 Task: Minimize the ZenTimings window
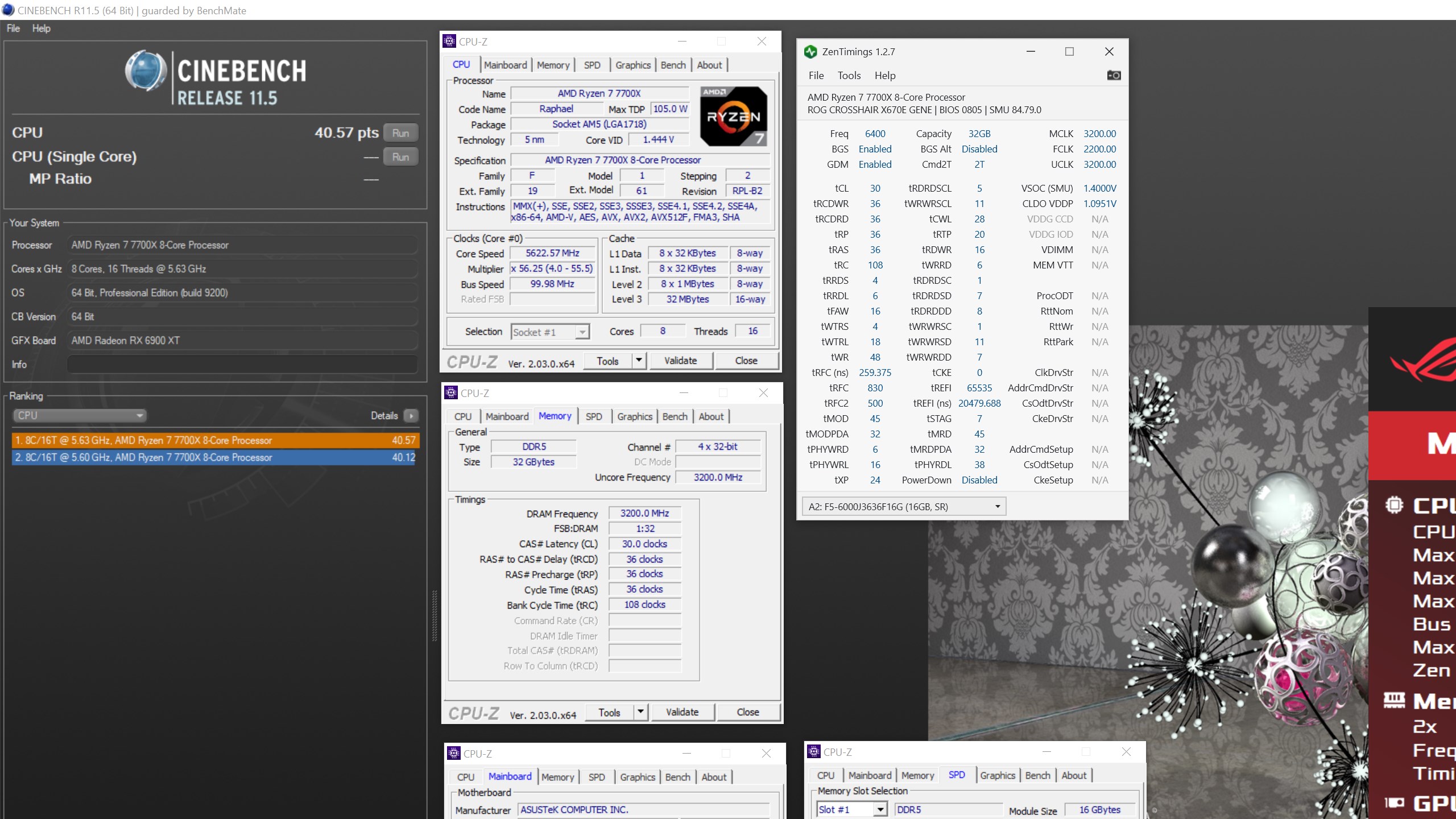1031,52
